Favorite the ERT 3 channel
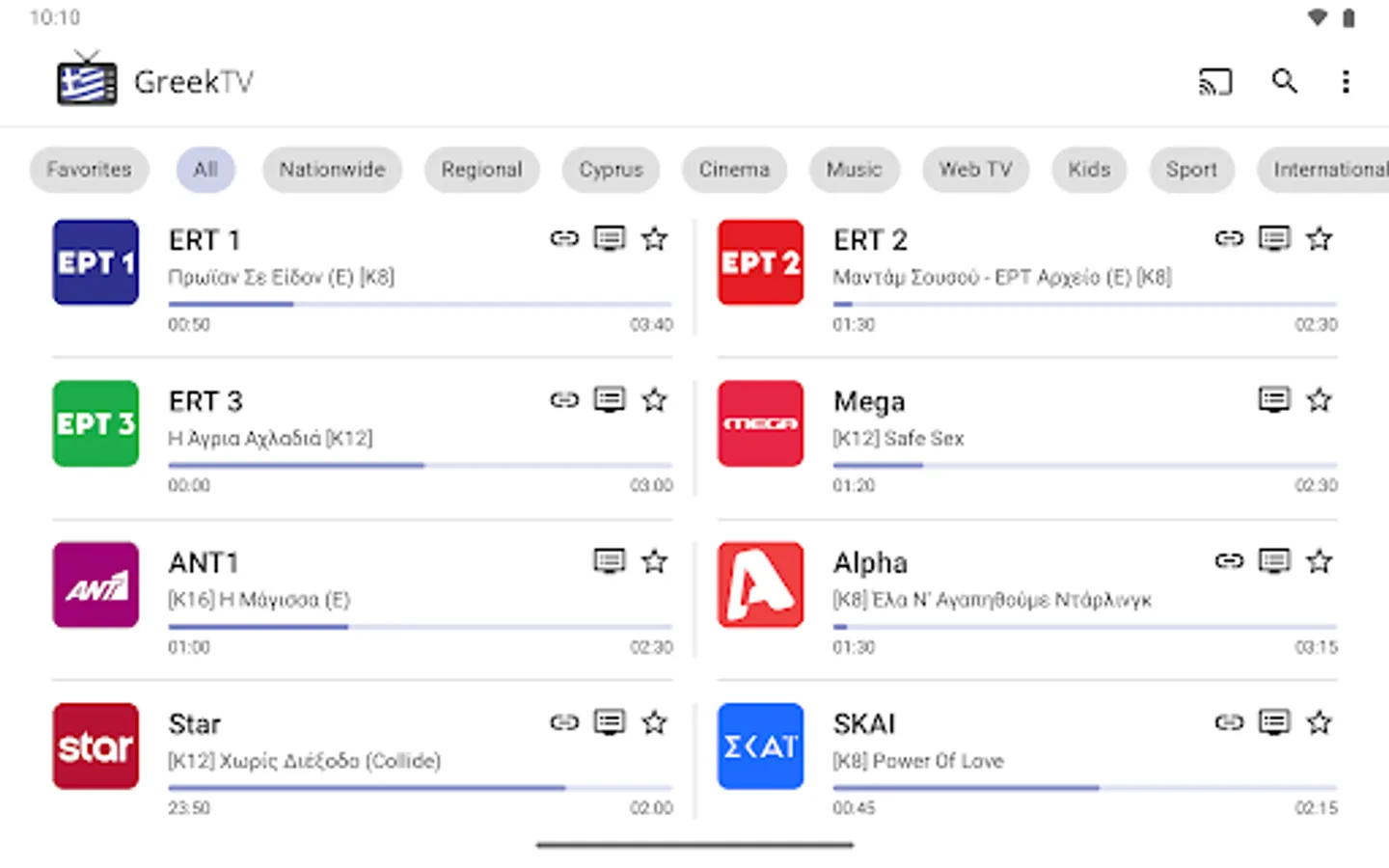 coord(655,399)
